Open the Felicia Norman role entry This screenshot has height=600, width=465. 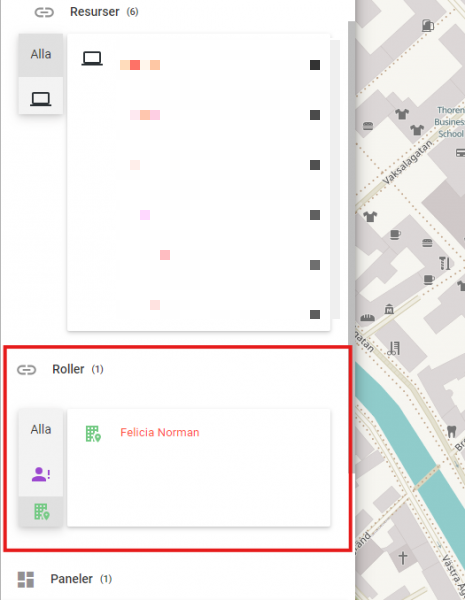[x=160, y=433]
